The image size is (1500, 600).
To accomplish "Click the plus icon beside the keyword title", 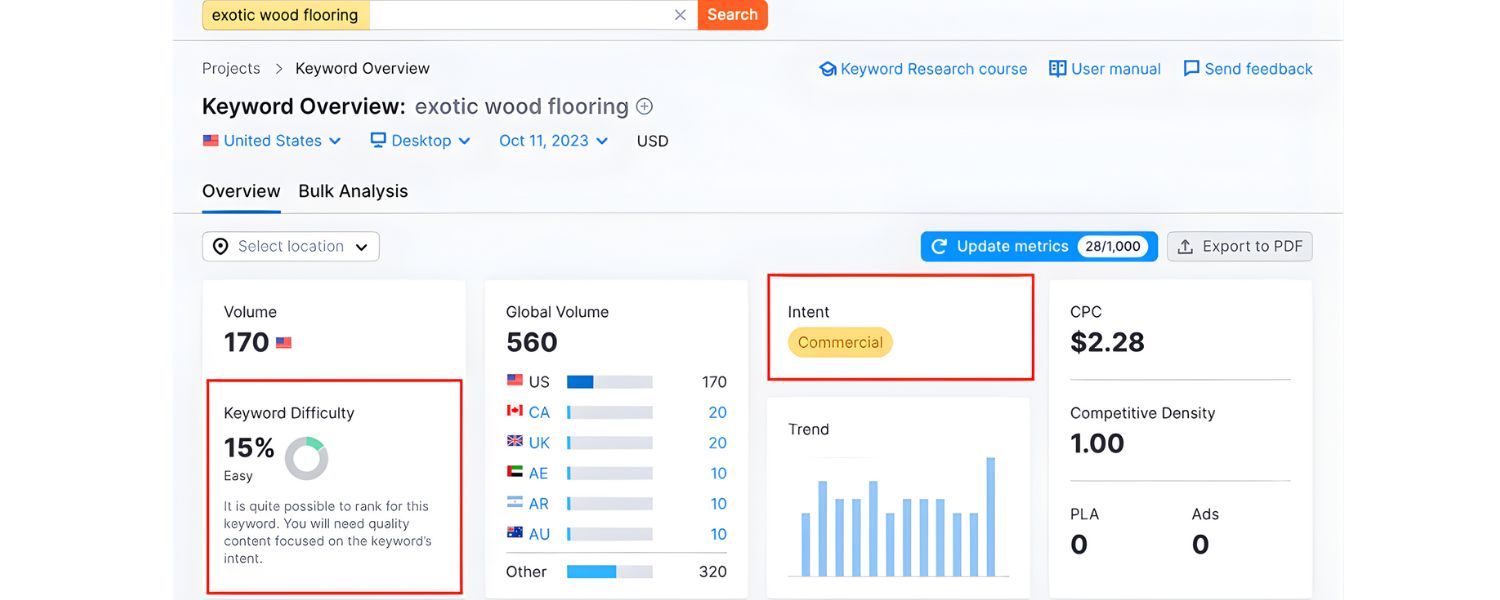I will 645,106.
